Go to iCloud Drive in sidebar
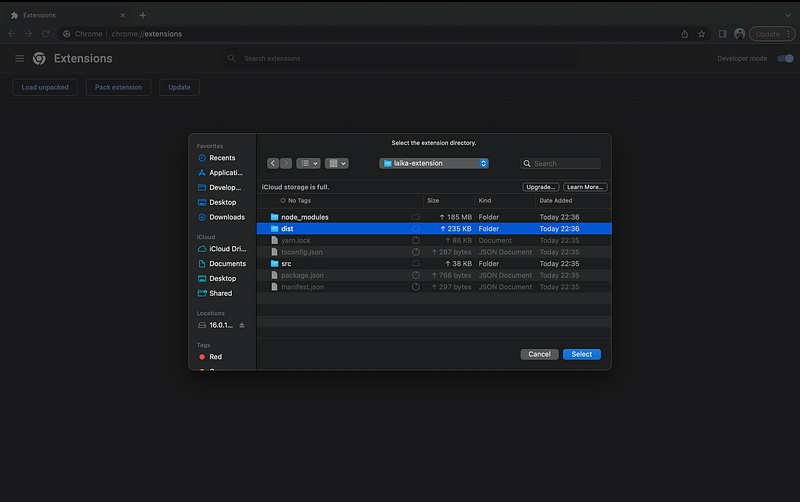 (226, 249)
